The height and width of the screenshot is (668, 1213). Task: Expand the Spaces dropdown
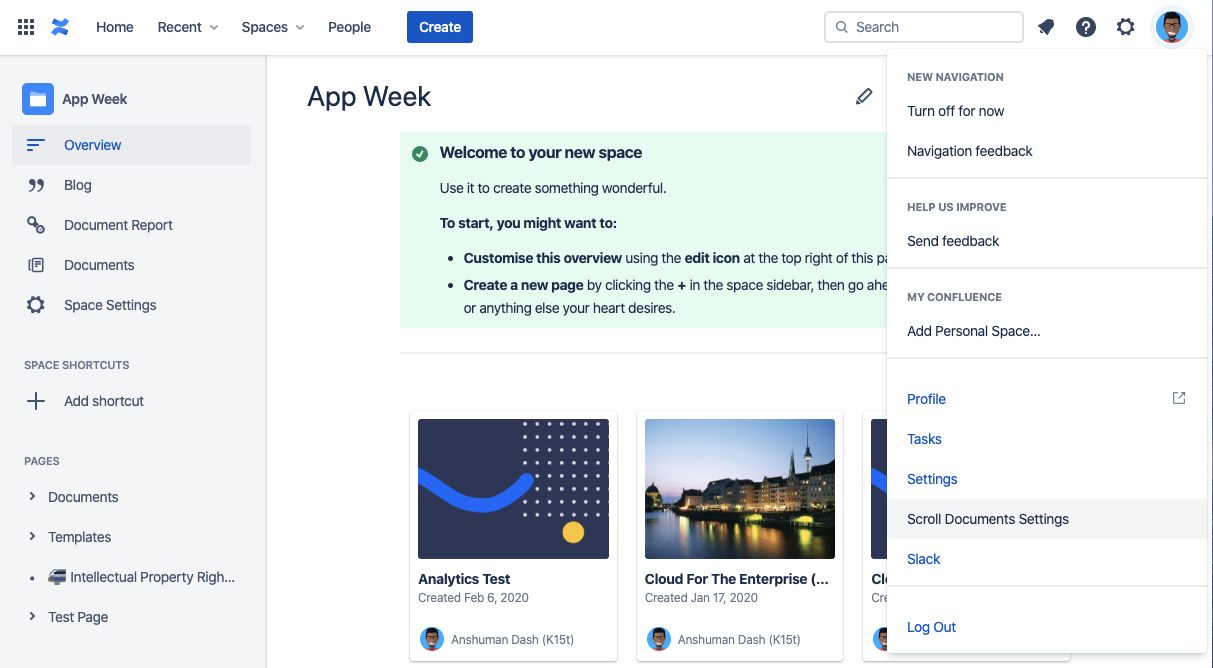(x=273, y=27)
